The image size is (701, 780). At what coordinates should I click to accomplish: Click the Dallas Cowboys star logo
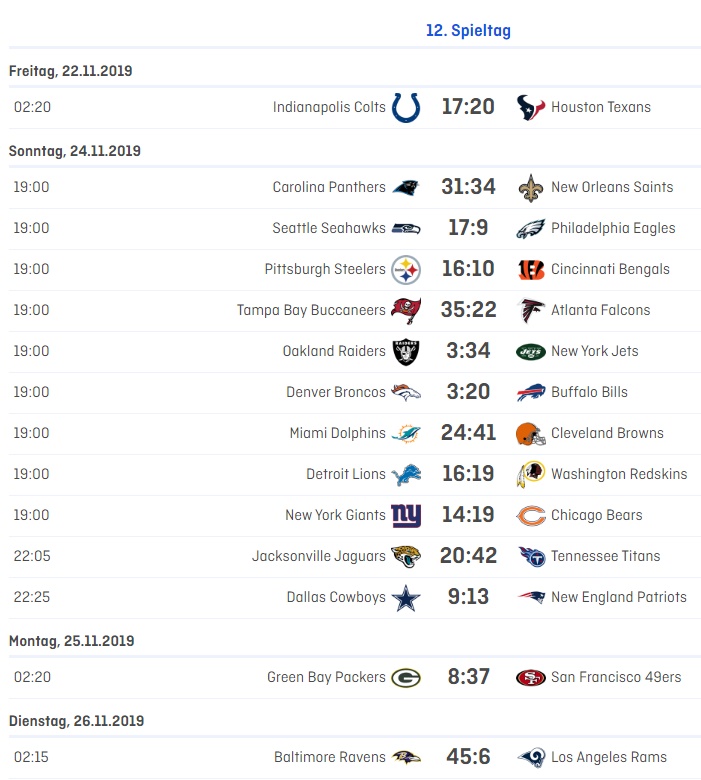(x=406, y=597)
